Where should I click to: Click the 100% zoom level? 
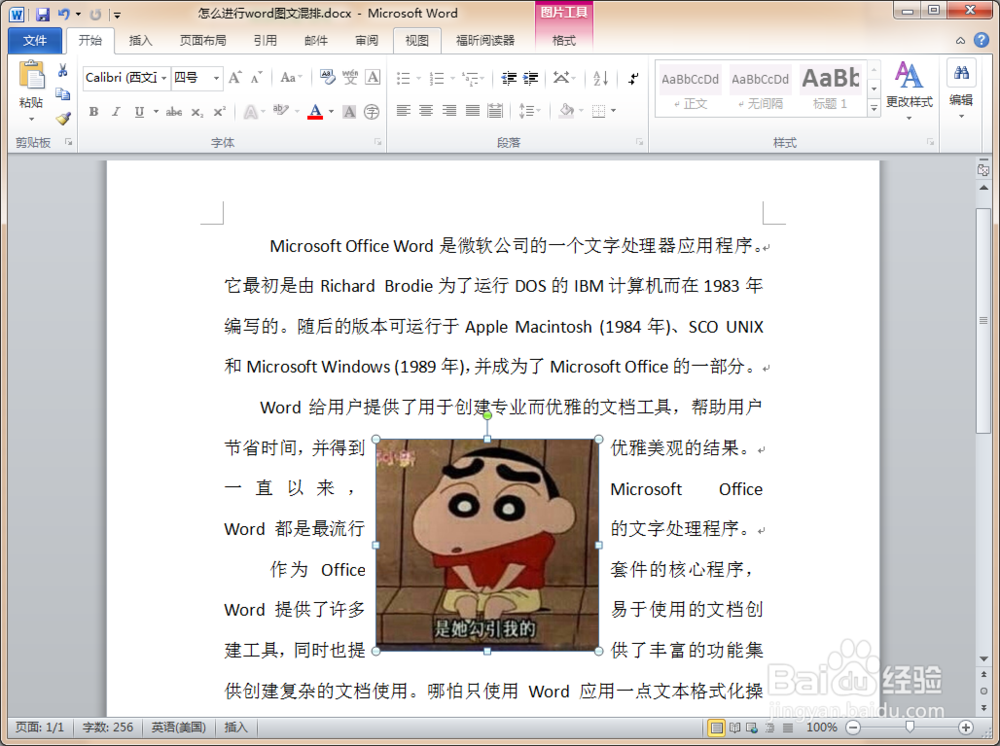tap(821, 728)
